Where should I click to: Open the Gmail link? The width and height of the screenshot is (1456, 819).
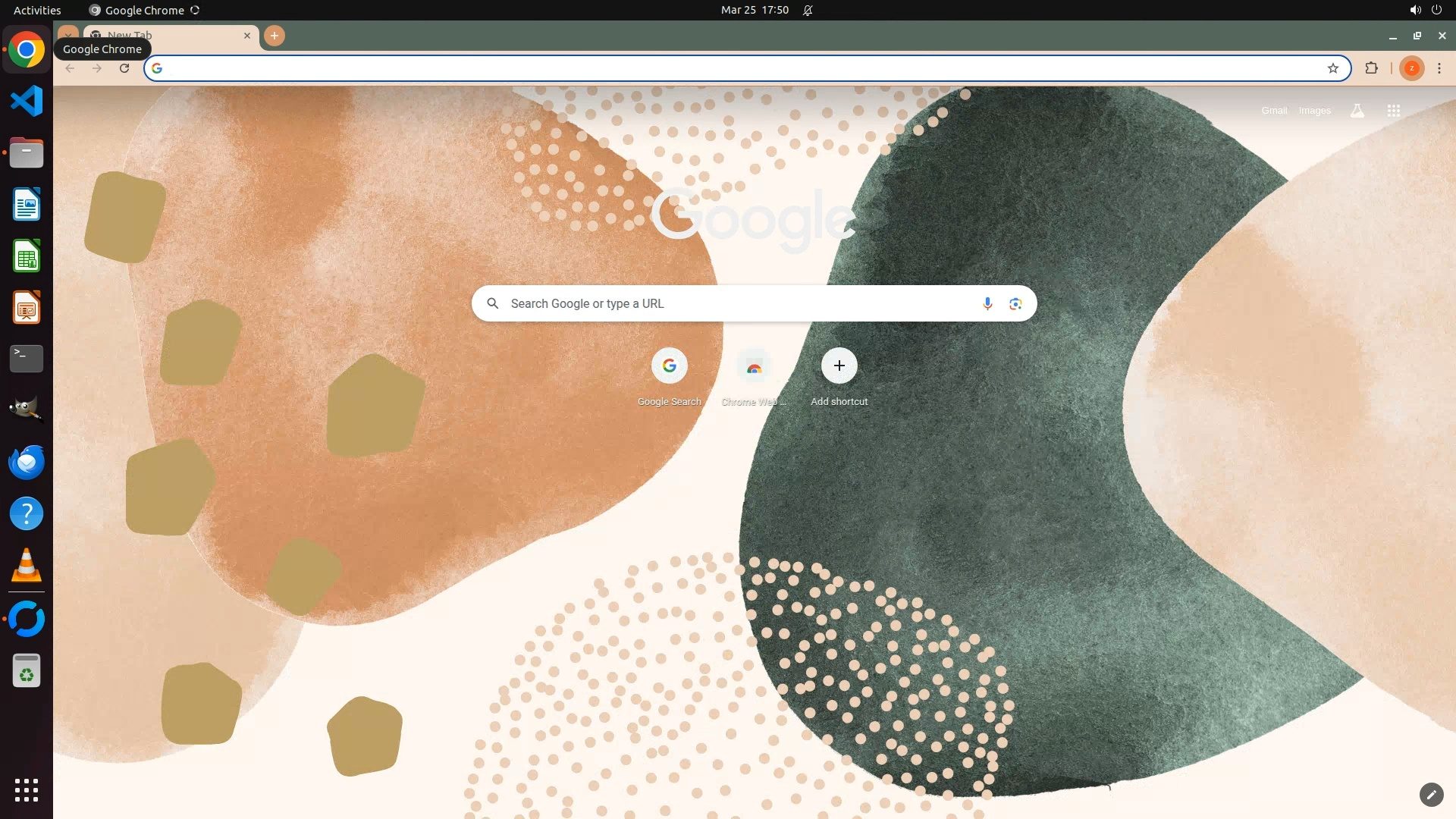tap(1274, 111)
